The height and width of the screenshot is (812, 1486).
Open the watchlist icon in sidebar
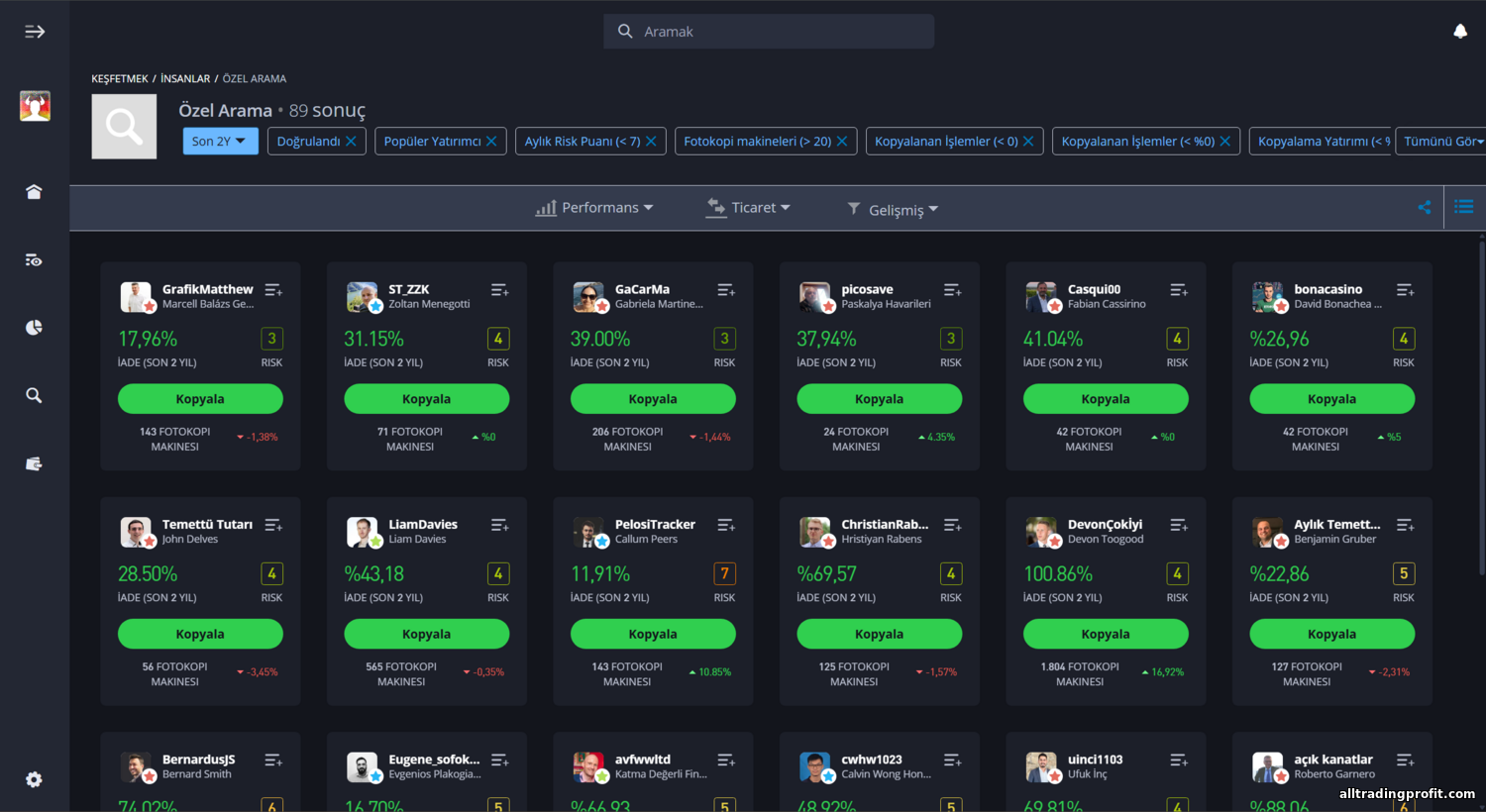tap(34, 260)
